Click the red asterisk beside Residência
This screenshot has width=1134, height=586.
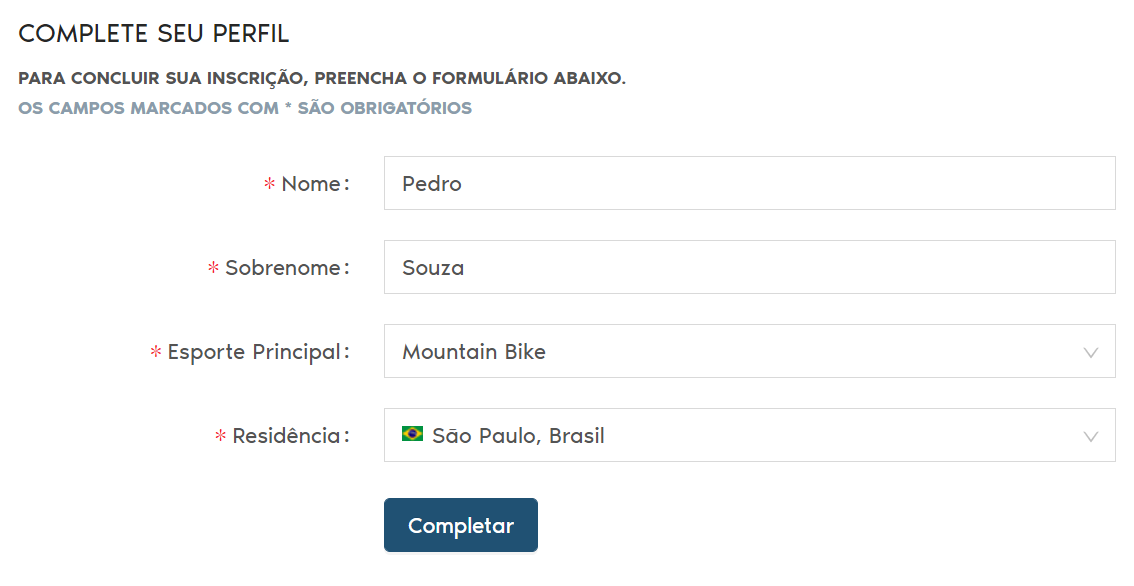pyautogui.click(x=220, y=436)
